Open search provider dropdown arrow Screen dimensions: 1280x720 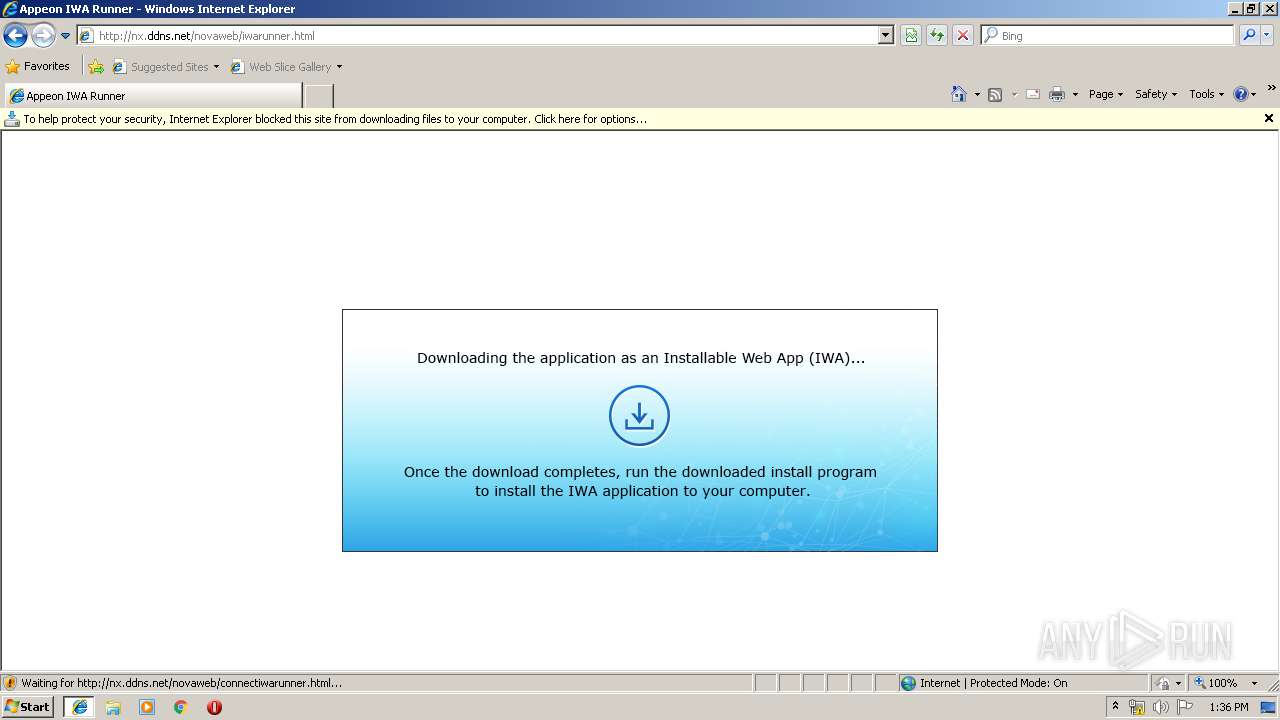tap(1266, 36)
